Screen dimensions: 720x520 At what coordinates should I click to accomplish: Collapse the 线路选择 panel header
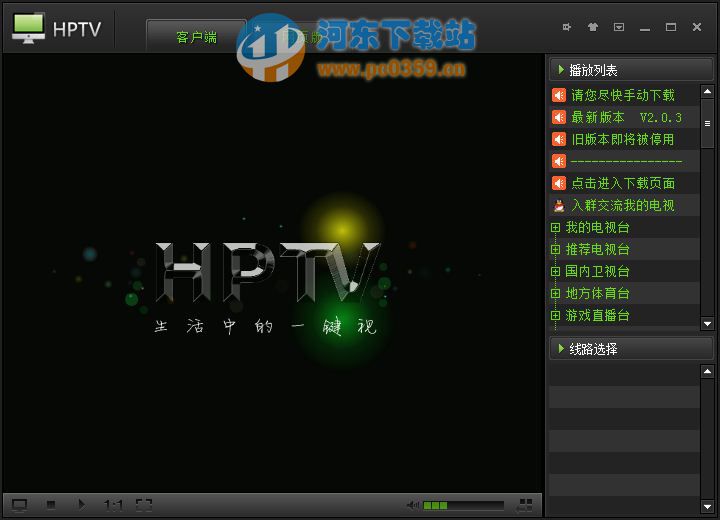(x=631, y=349)
